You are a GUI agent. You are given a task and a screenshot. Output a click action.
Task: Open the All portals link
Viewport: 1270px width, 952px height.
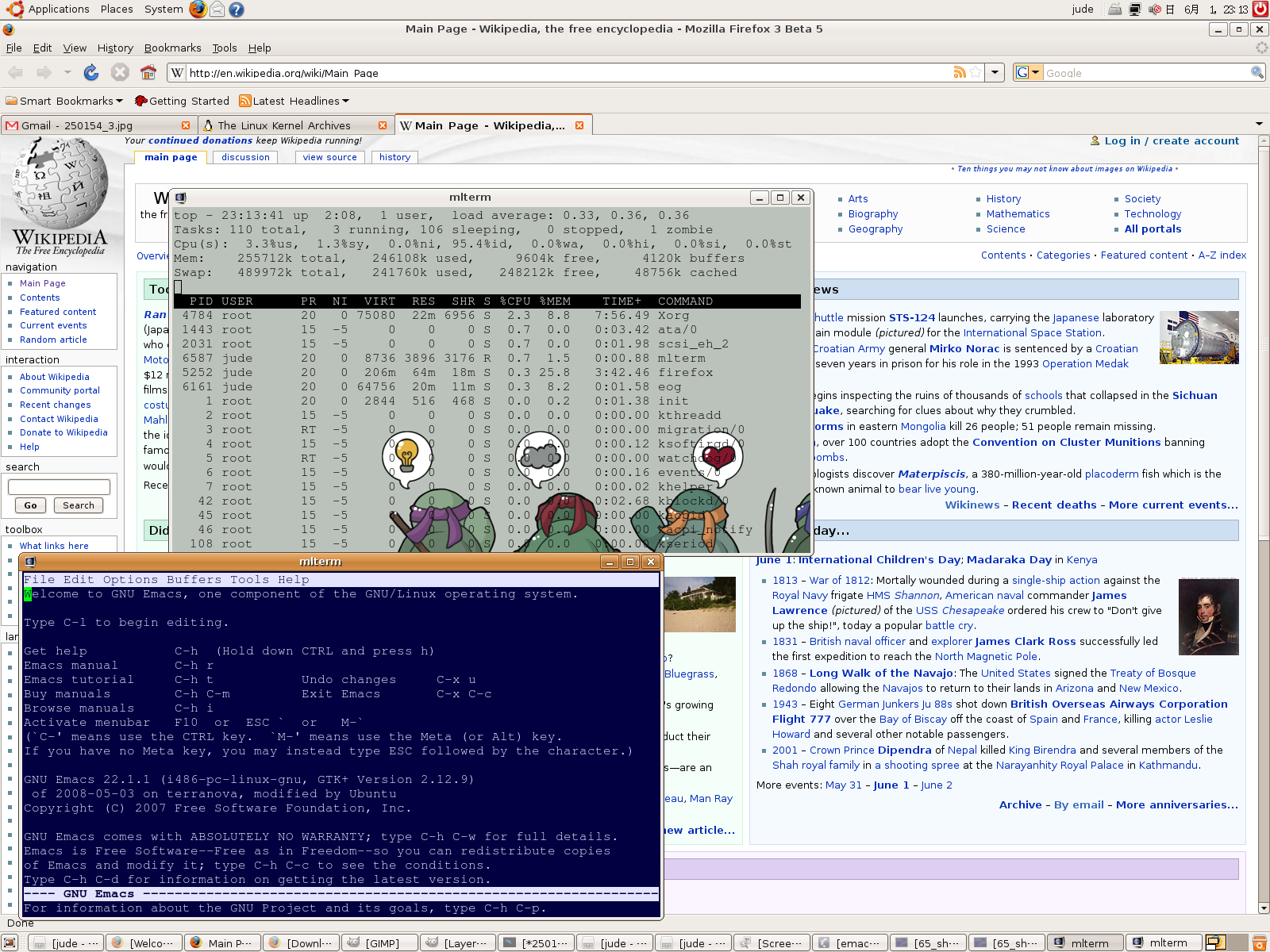point(1153,228)
